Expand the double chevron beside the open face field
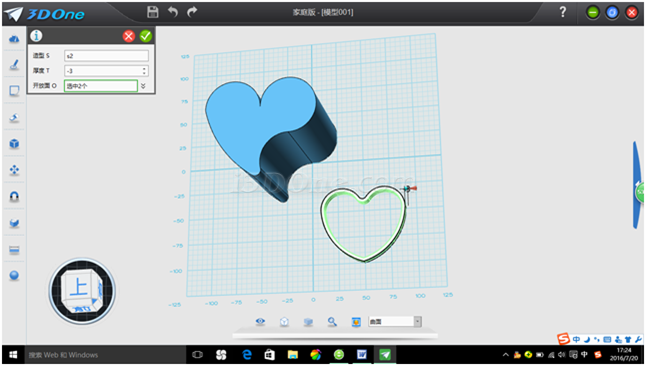The image size is (646, 366). coord(143,86)
